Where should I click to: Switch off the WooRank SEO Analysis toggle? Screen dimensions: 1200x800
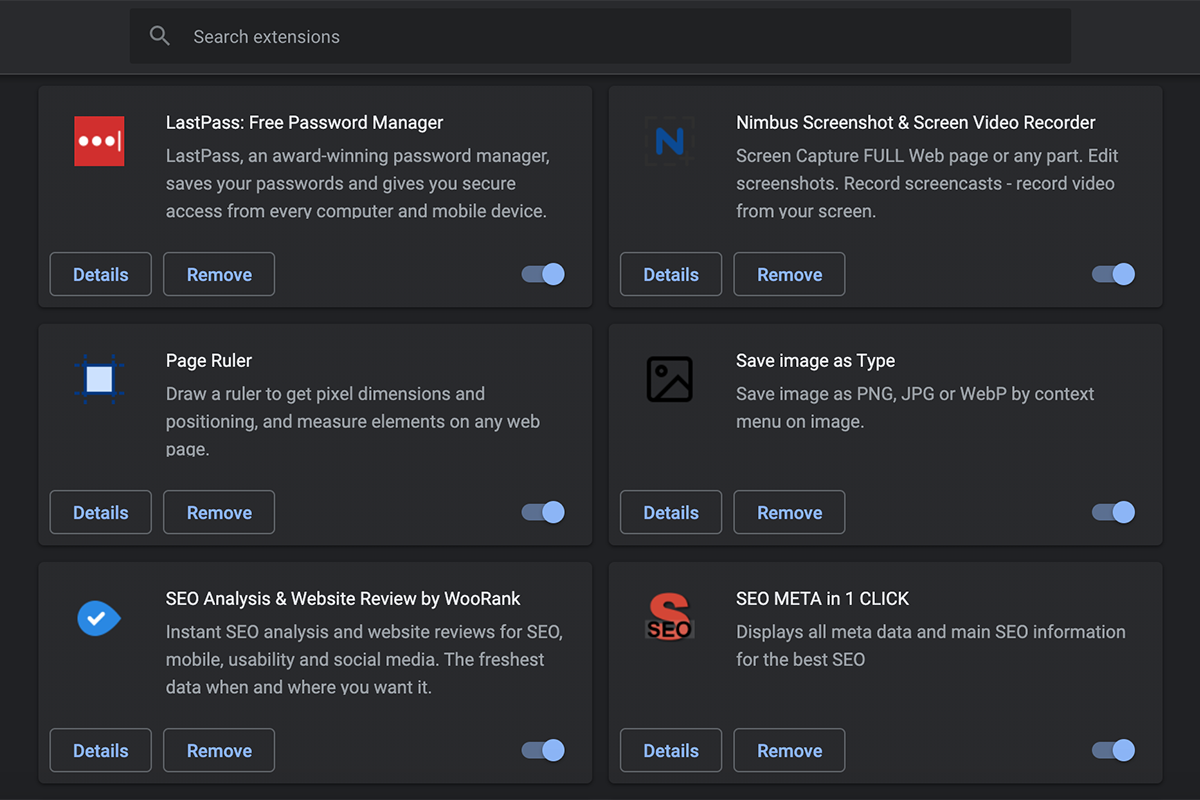coord(544,750)
